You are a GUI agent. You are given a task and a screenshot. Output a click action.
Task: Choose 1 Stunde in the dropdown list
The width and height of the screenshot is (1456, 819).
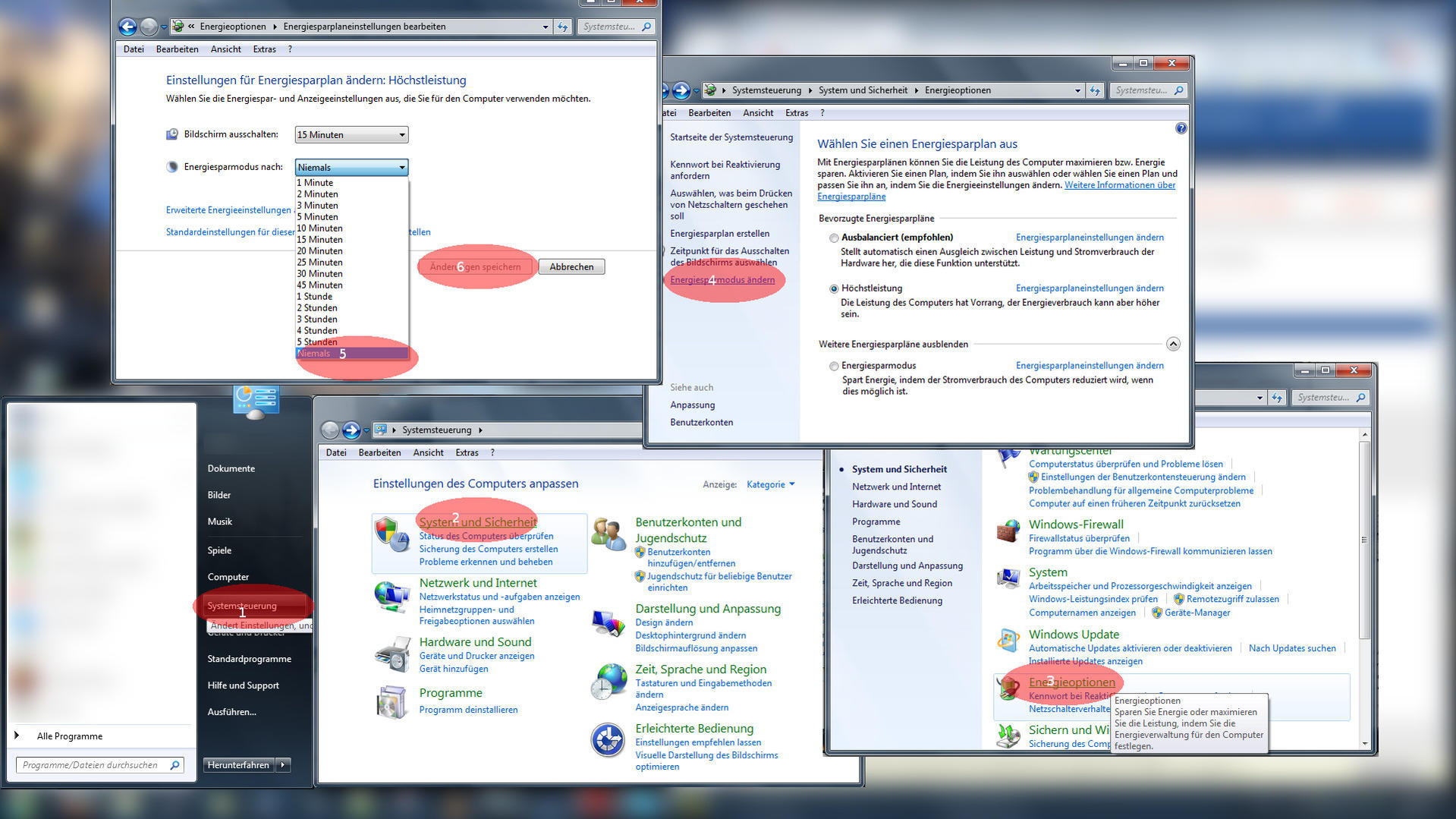pyautogui.click(x=351, y=297)
